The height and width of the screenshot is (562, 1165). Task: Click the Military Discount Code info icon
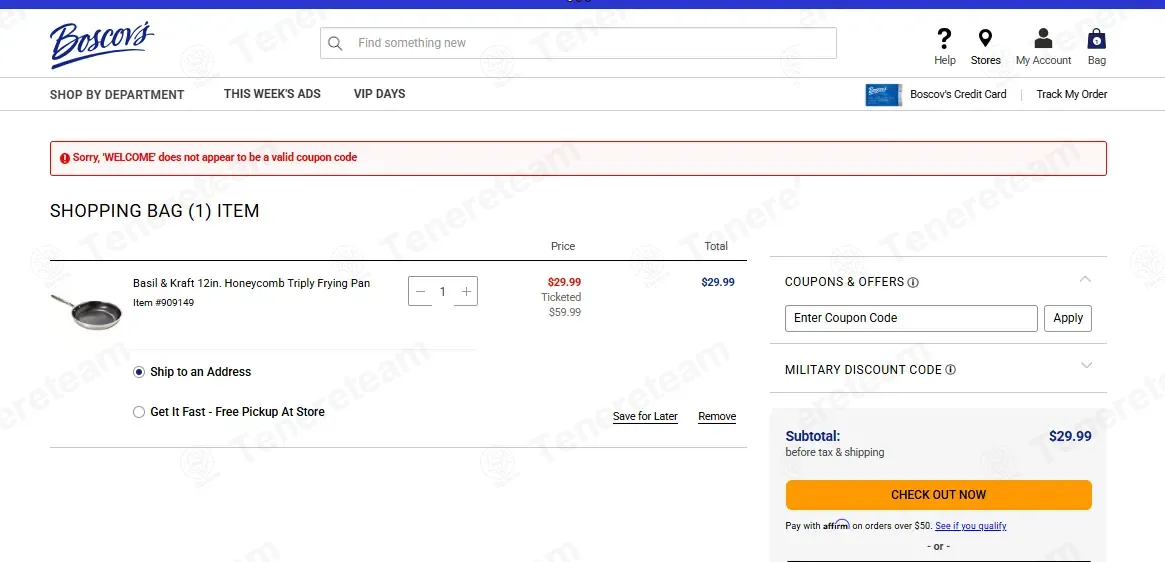(x=950, y=370)
